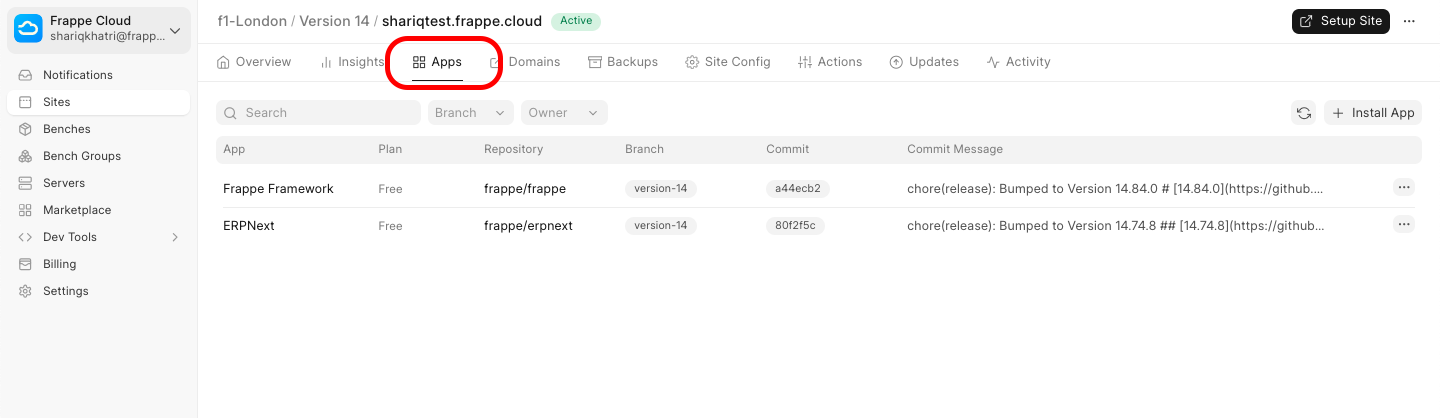This screenshot has width=1440, height=418.
Task: Open Settings in the sidebar
Action: (x=66, y=291)
